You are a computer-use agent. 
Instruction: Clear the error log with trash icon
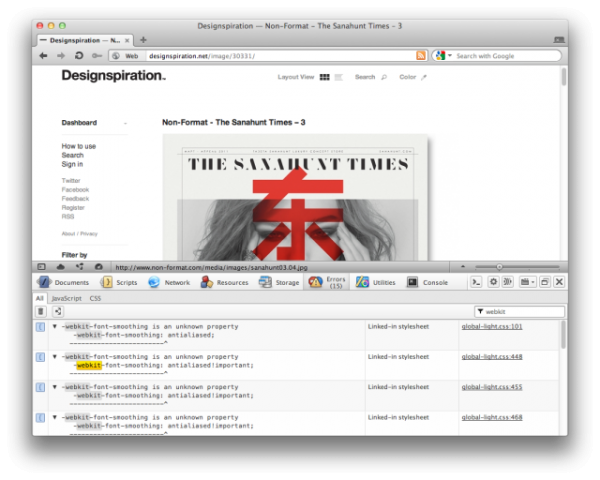click(x=41, y=312)
